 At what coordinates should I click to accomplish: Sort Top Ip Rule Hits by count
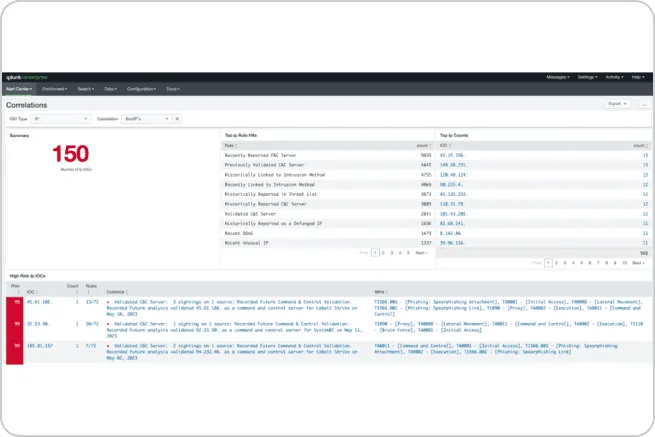pos(424,145)
